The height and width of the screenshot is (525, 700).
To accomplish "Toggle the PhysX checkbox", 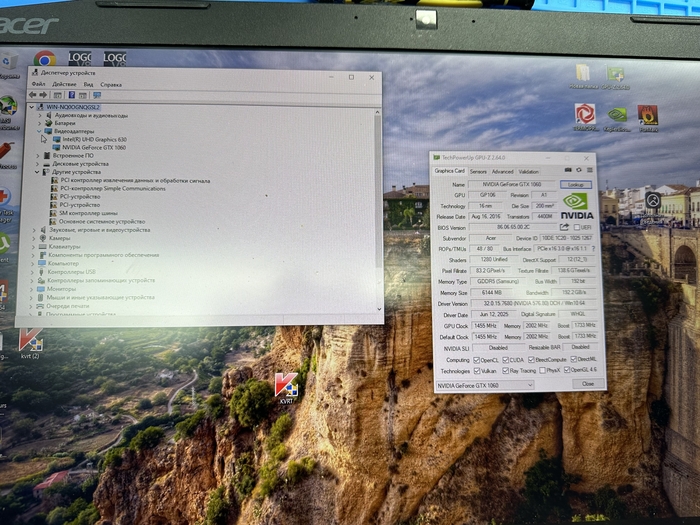I will pyautogui.click(x=542, y=371).
